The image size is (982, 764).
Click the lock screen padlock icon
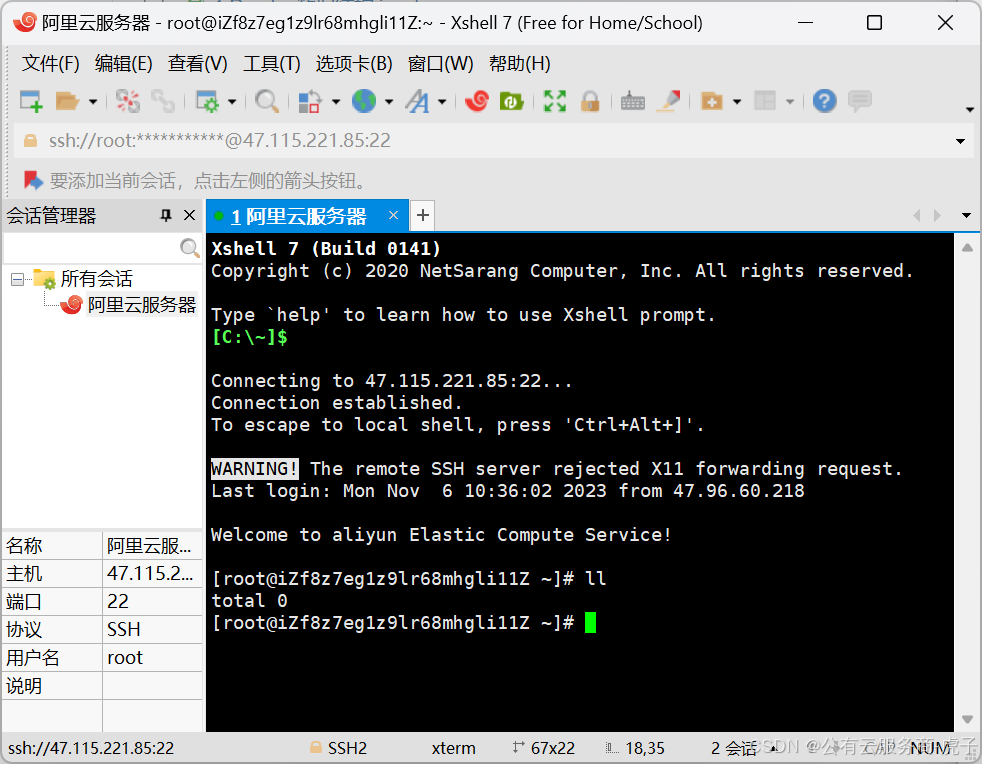coord(590,101)
